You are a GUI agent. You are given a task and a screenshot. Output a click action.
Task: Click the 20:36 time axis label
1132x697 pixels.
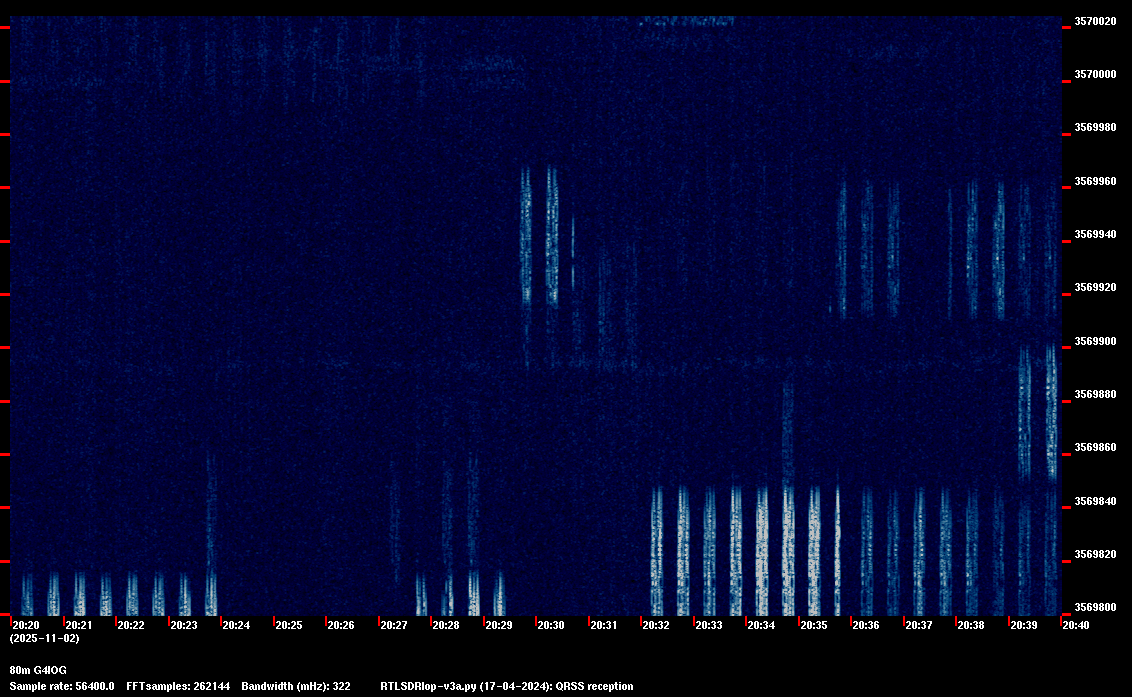[x=866, y=625]
